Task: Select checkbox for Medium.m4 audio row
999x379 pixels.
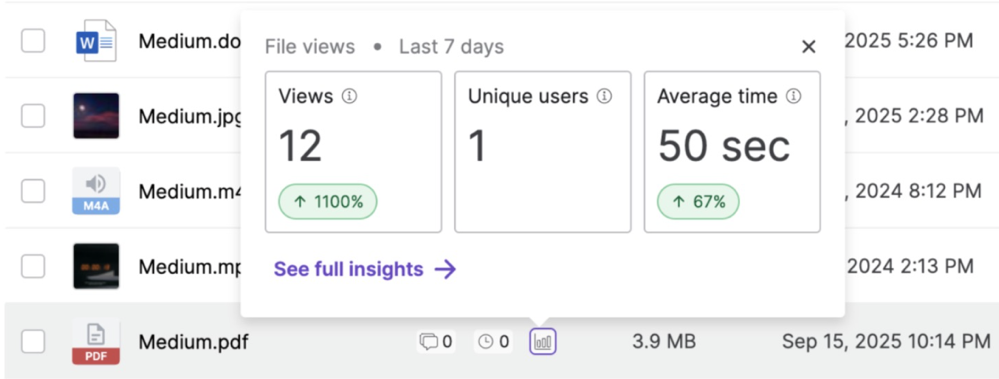Action: point(33,191)
